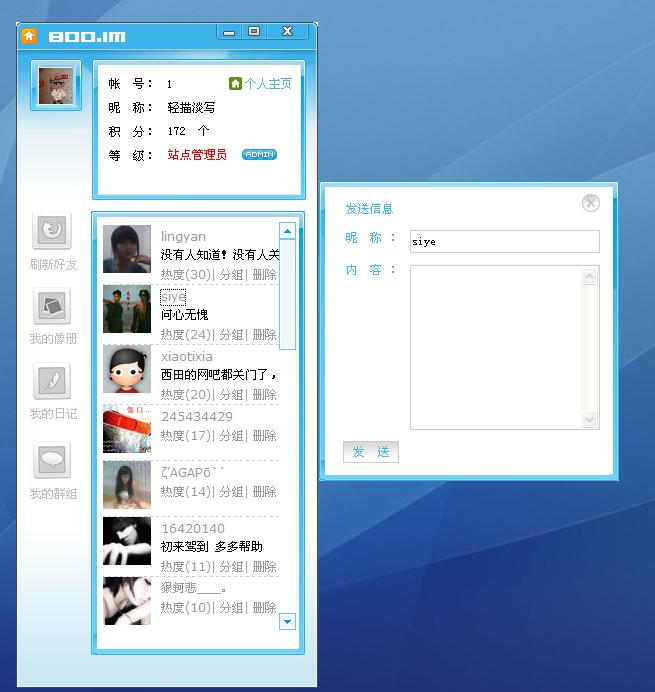Click message textarea scroll up arrow
Viewport: 655px width, 692px height.
coord(590,277)
